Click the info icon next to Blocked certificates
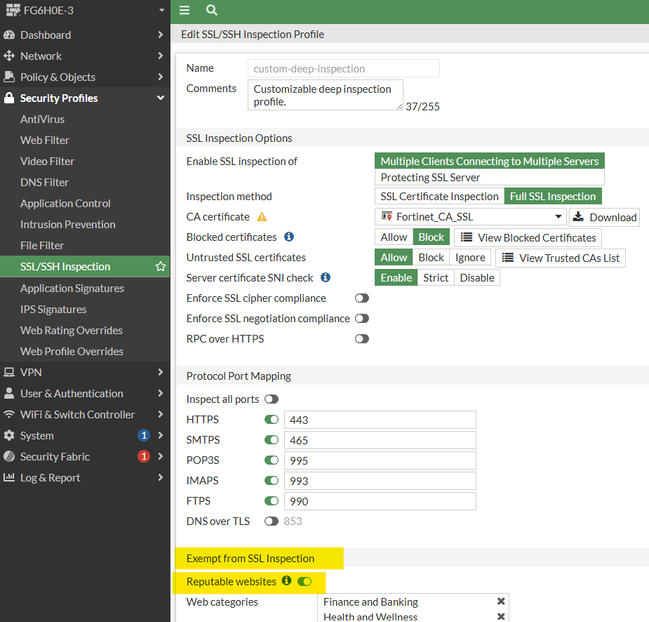 tap(289, 237)
